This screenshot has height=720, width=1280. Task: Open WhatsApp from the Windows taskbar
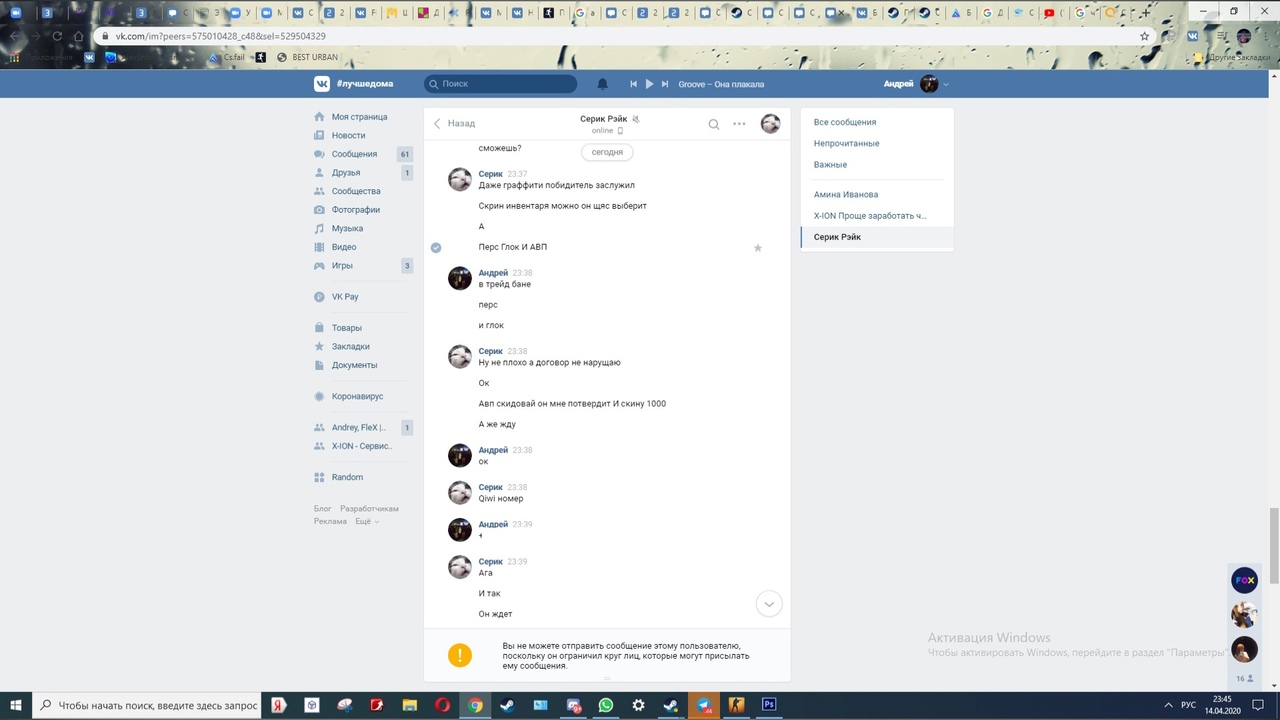point(605,705)
